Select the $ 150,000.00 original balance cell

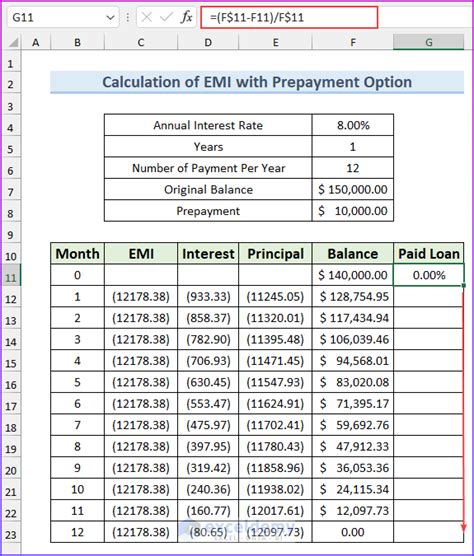click(353, 189)
